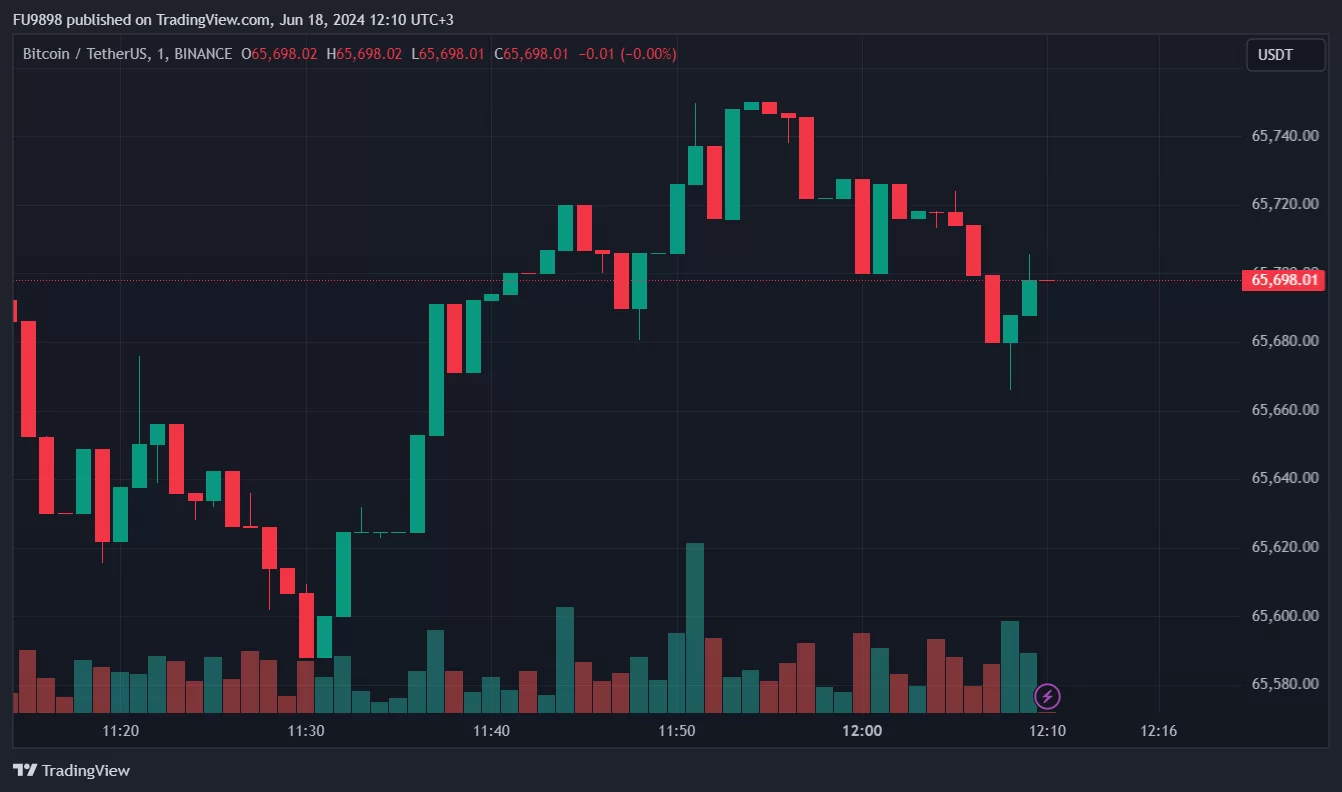This screenshot has height=792, width=1342.
Task: Open the USDT currency selector
Action: (1284, 55)
